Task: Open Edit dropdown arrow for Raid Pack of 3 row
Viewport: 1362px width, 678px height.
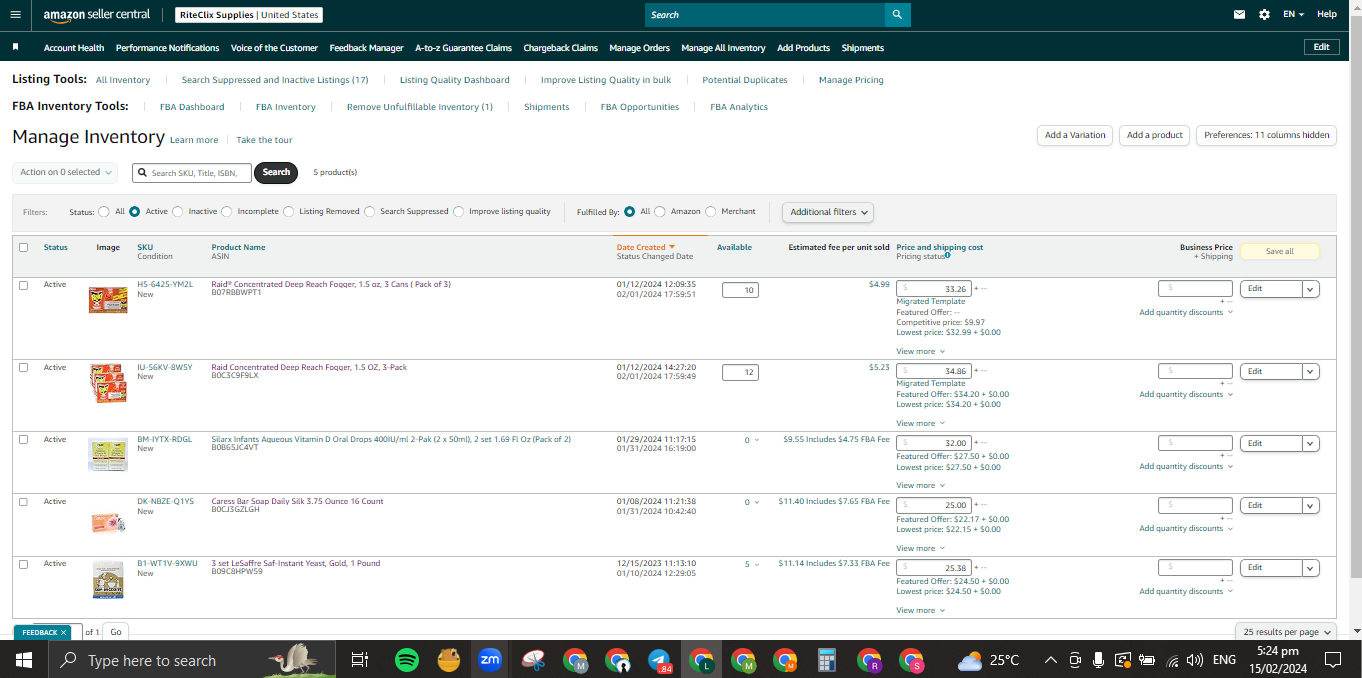Action: coord(1310,288)
